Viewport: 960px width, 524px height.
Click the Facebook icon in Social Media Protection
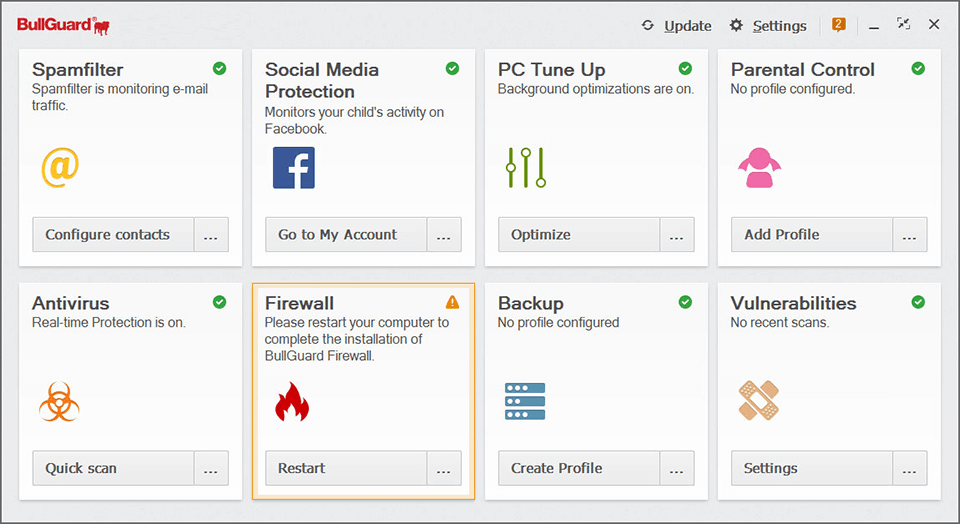pos(294,168)
